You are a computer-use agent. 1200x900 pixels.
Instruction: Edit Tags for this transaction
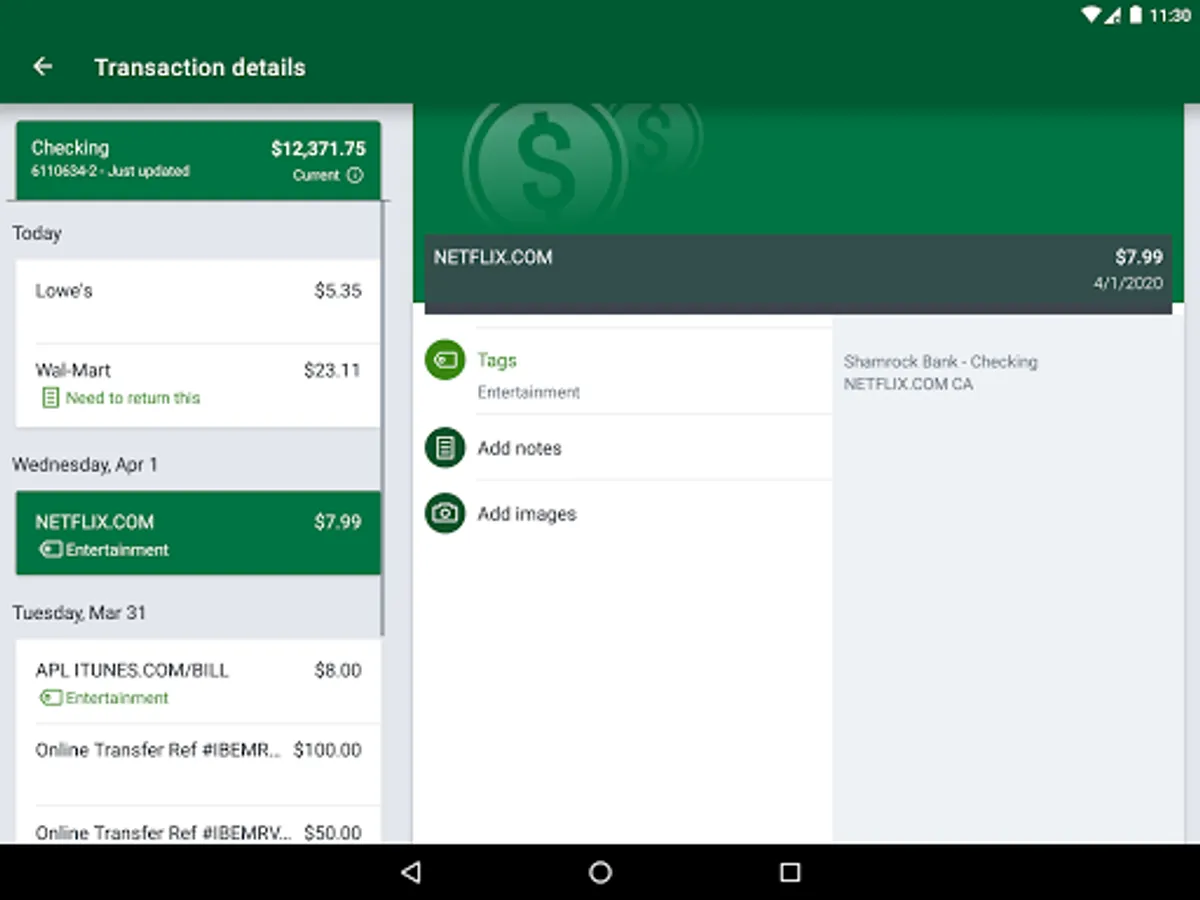(628, 371)
